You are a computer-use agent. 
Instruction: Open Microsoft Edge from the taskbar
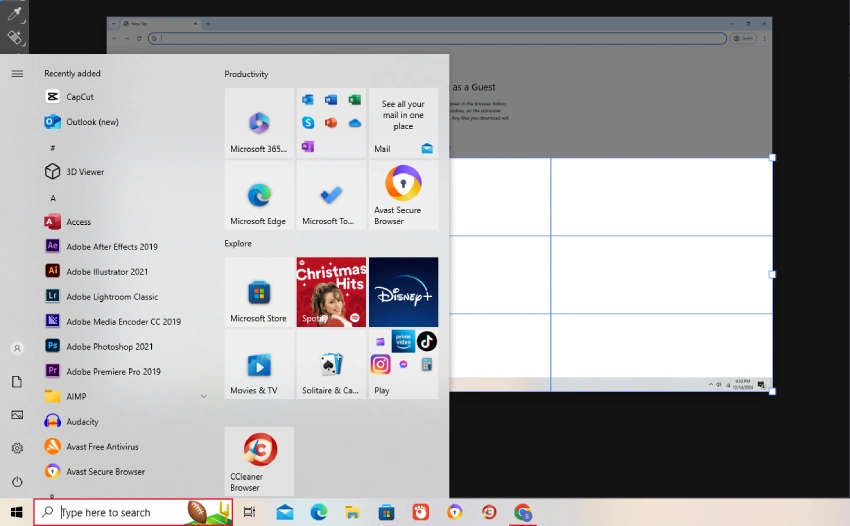319,512
